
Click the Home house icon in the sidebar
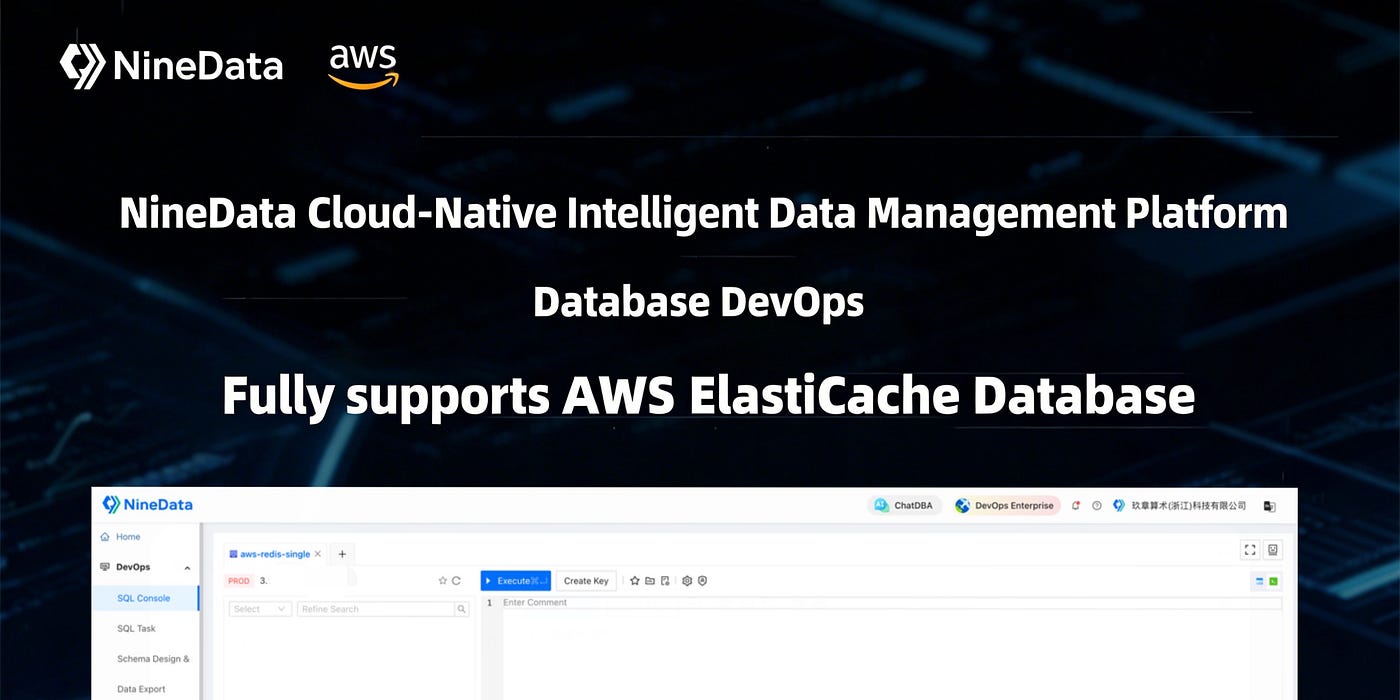[105, 537]
